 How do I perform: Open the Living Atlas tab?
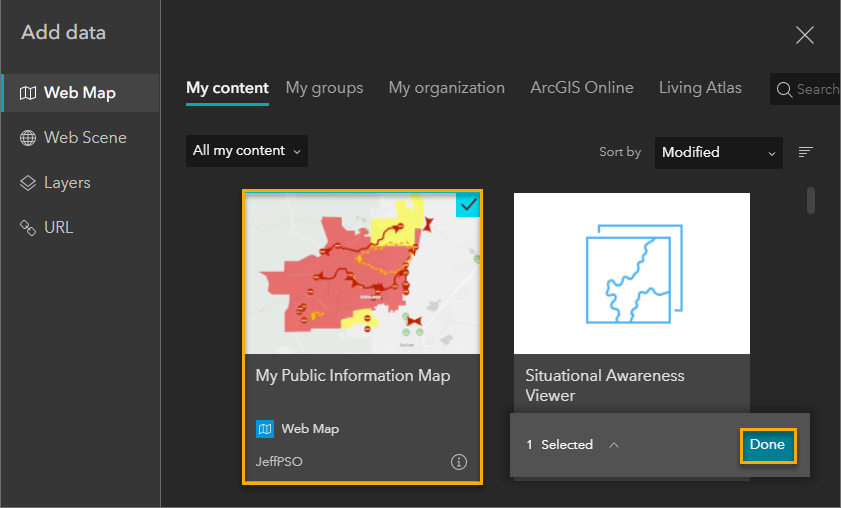pyautogui.click(x=700, y=88)
